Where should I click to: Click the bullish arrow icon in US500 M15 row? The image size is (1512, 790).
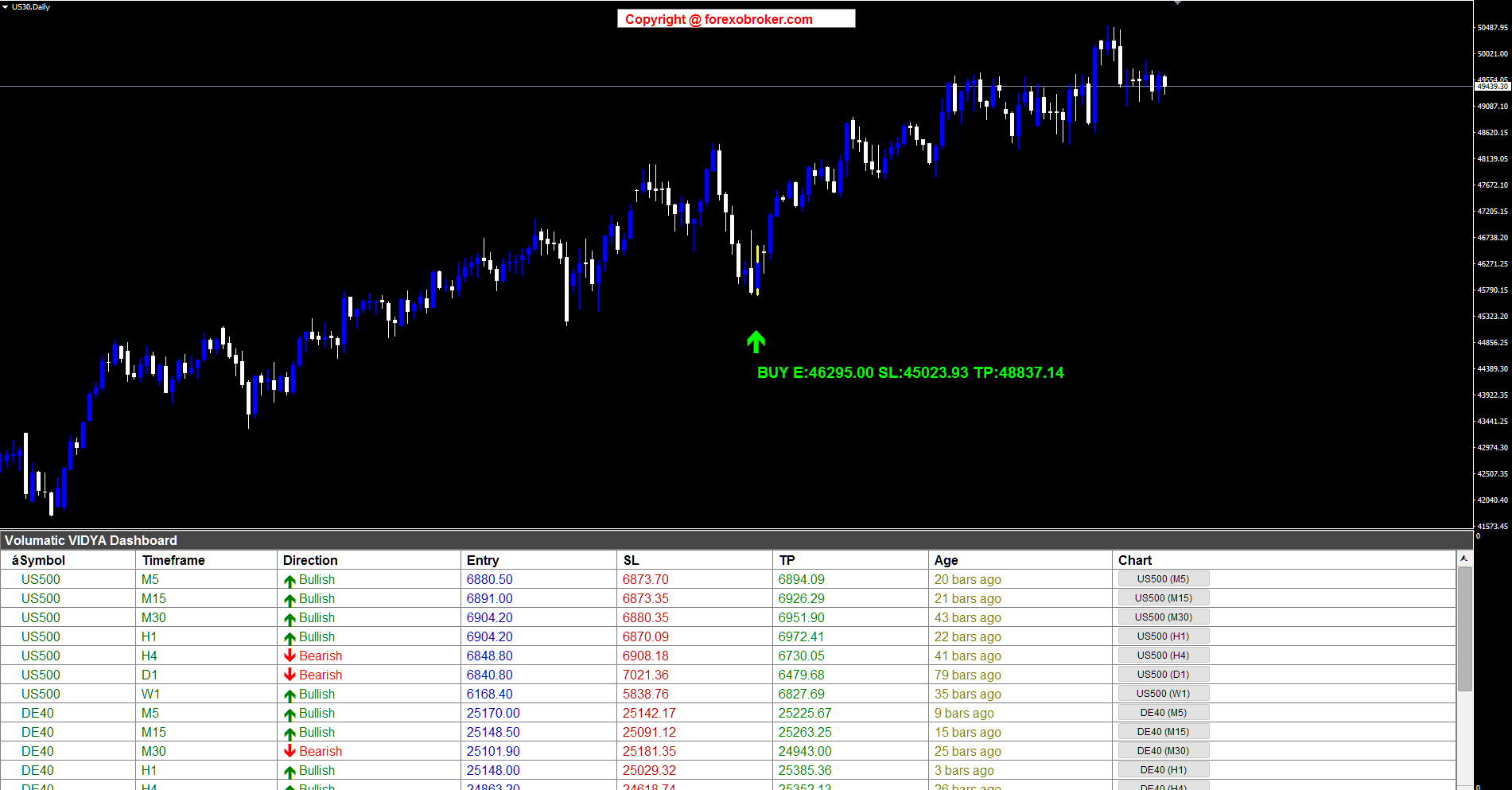point(290,600)
